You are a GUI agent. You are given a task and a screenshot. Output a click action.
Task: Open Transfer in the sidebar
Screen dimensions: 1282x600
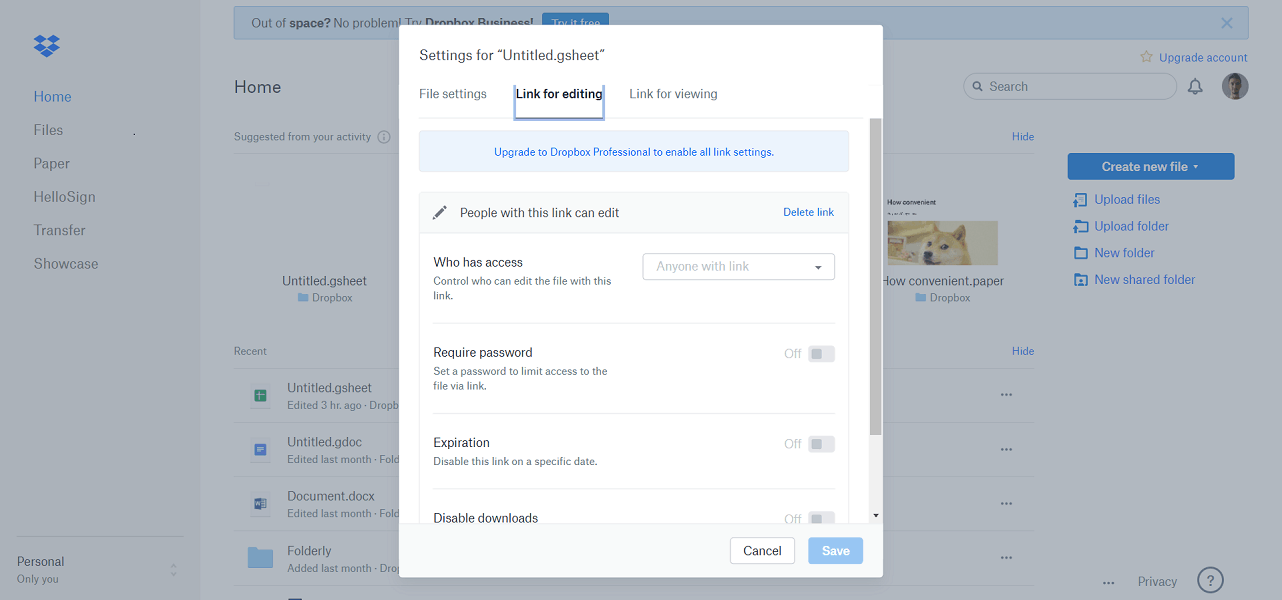point(60,230)
